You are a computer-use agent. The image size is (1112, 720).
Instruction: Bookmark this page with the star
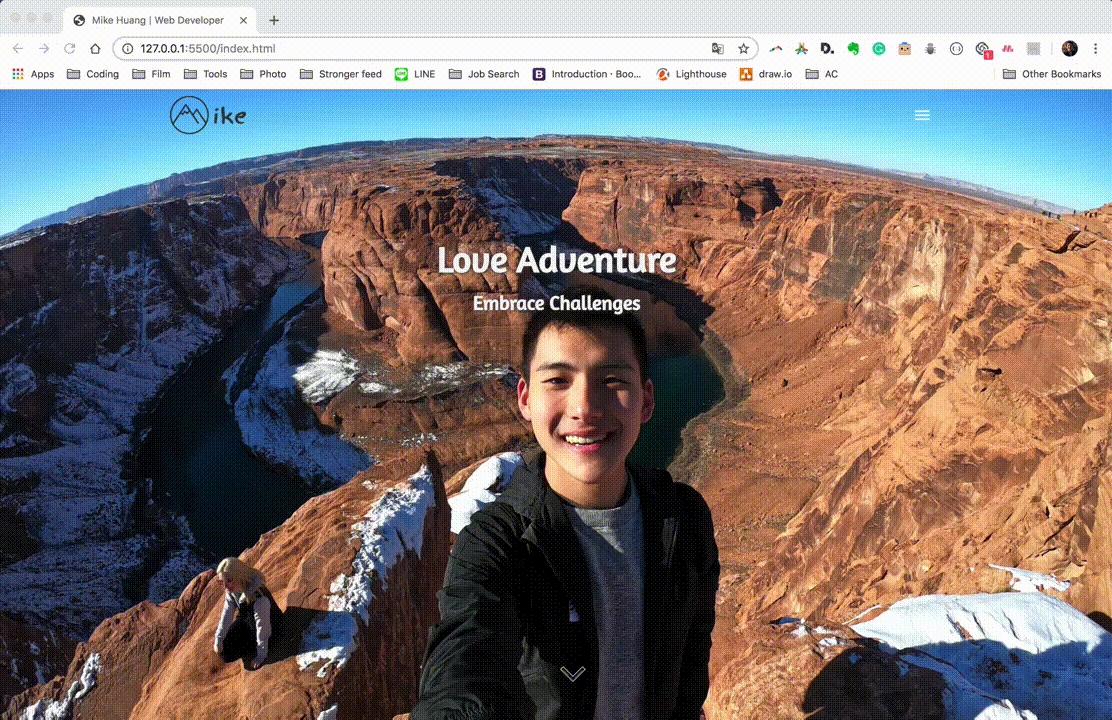coord(743,48)
